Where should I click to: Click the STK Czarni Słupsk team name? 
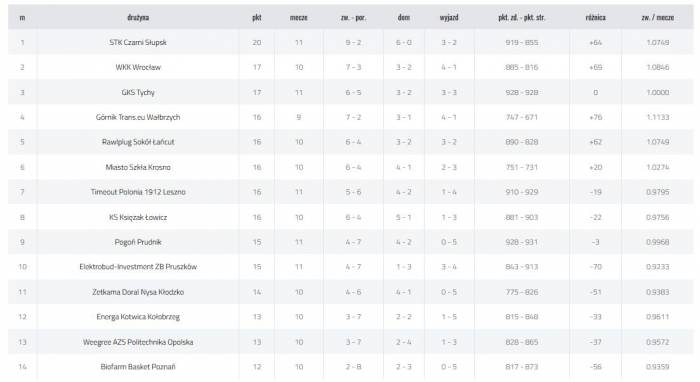(138, 42)
